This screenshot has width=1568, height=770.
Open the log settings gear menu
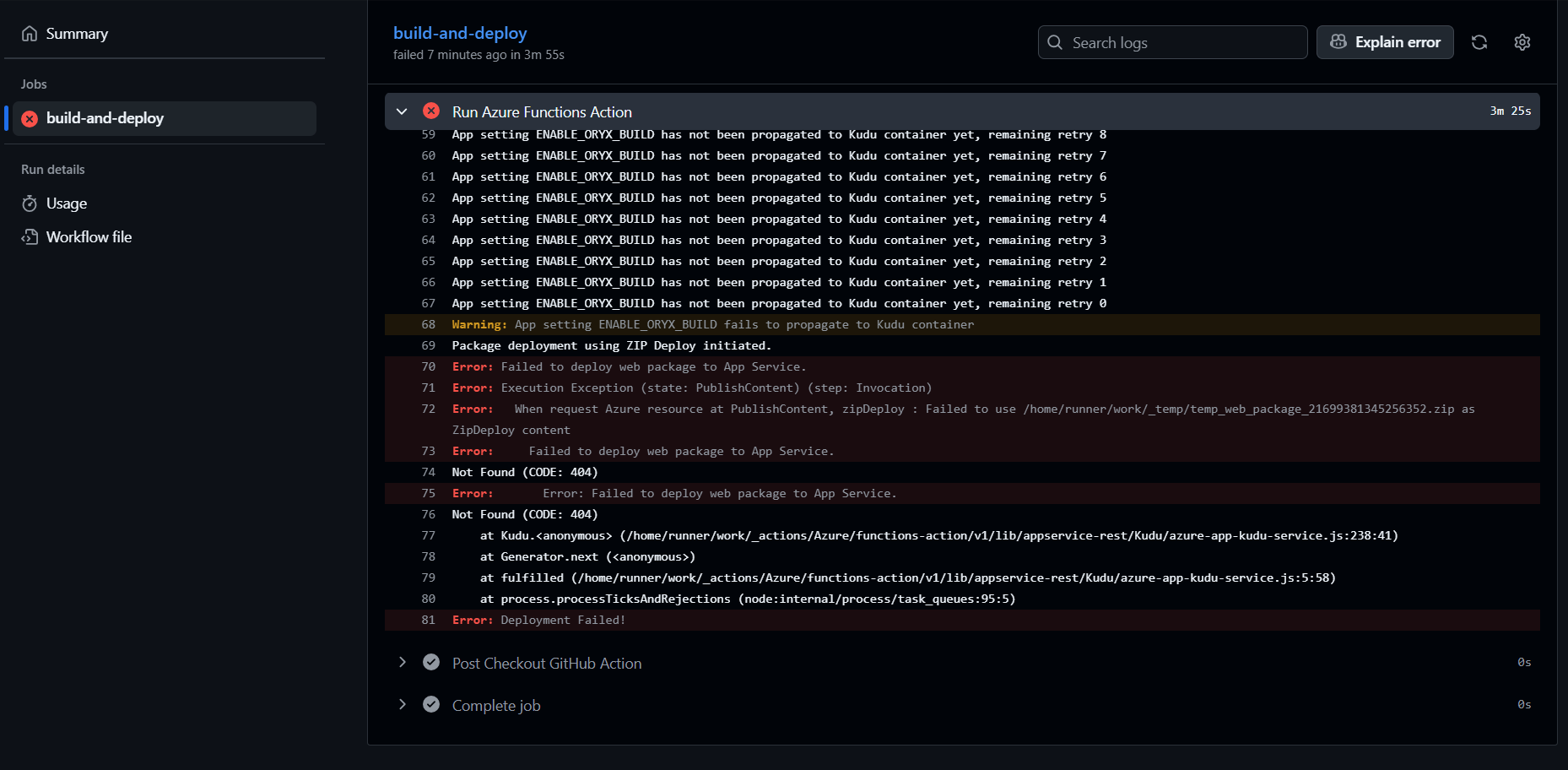point(1522,41)
